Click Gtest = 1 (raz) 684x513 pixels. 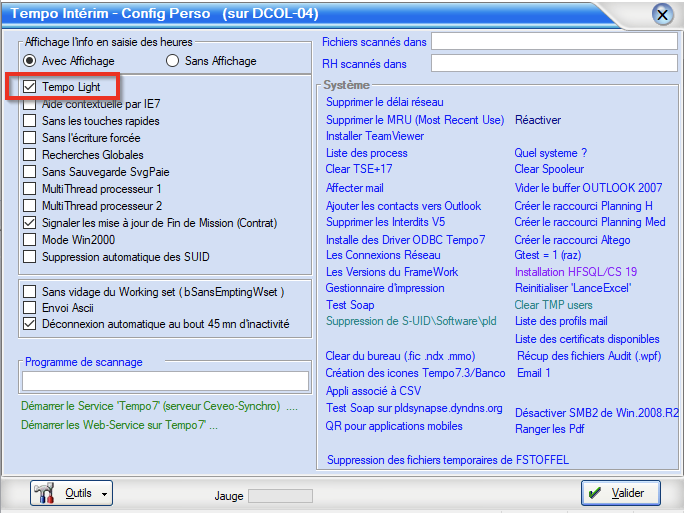[548, 255]
